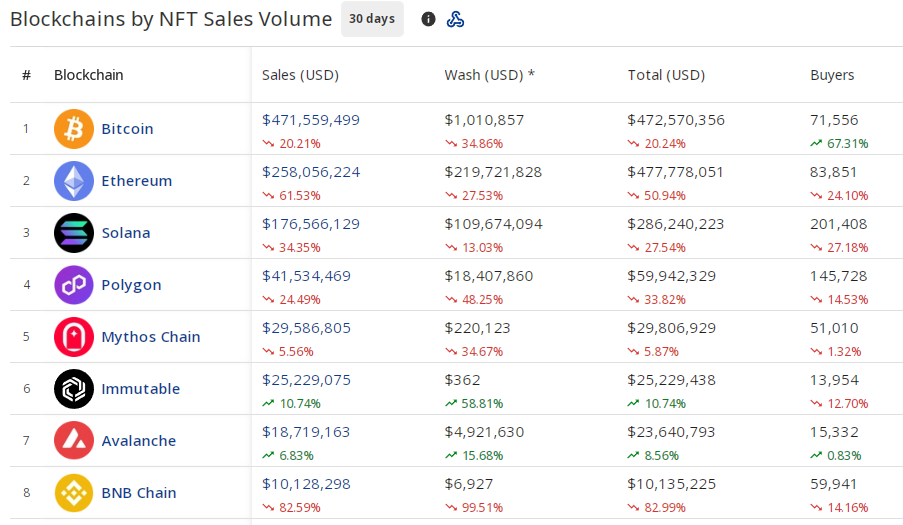Viewport: 903px width, 525px height.
Task: Sort by Wash (USD) column header
Action: click(490, 75)
